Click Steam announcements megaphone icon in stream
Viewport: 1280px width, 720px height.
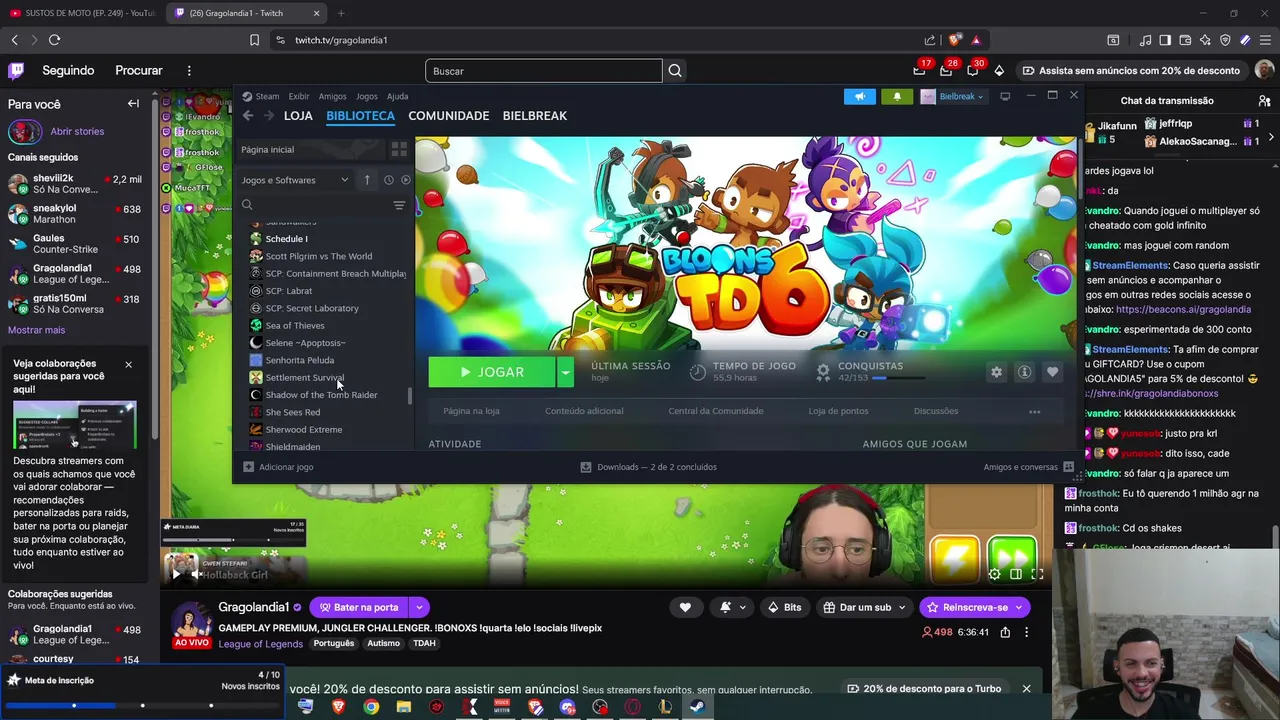click(x=860, y=97)
